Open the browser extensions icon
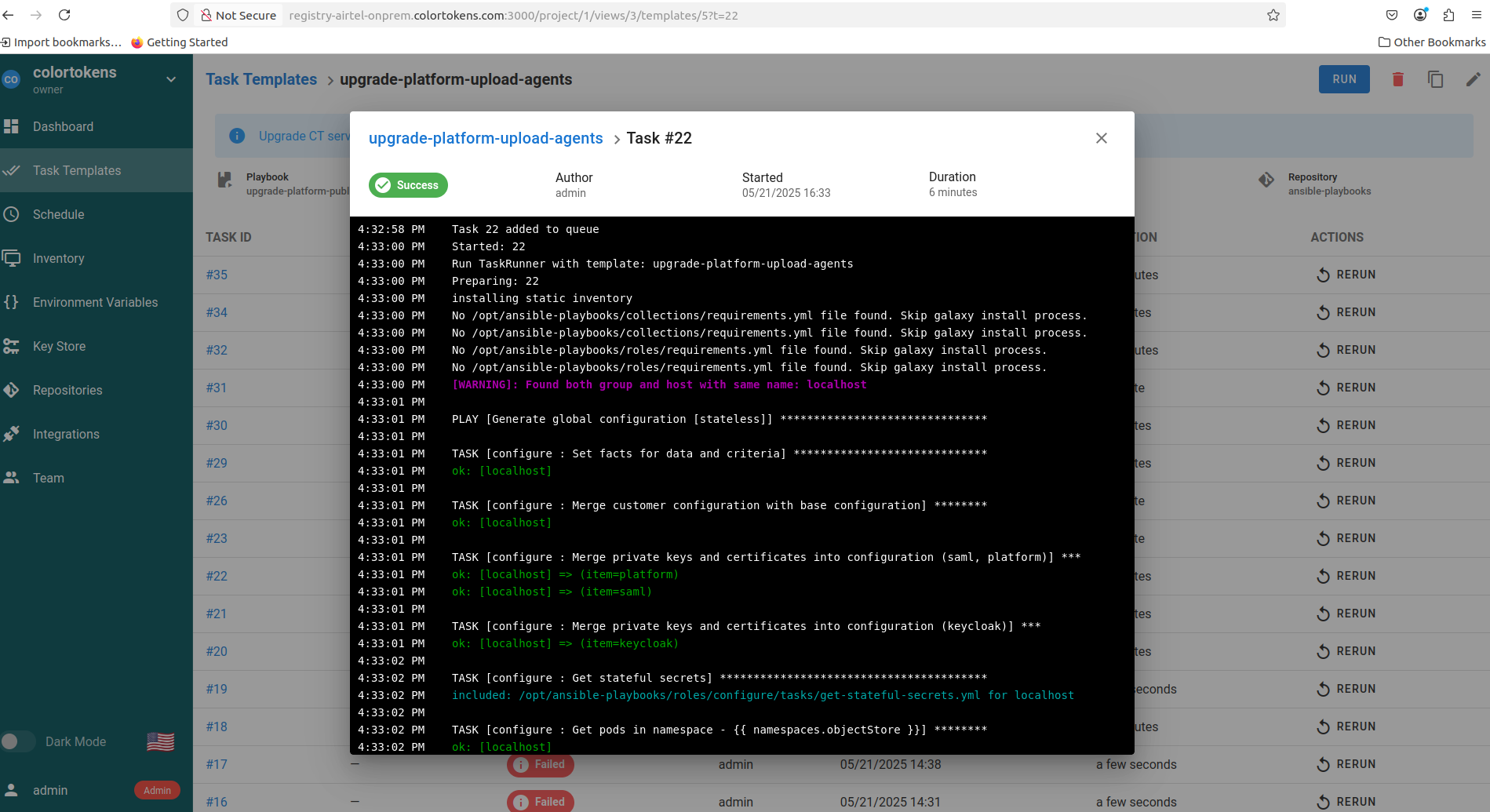This screenshot has height=812, width=1490. tap(1448, 15)
